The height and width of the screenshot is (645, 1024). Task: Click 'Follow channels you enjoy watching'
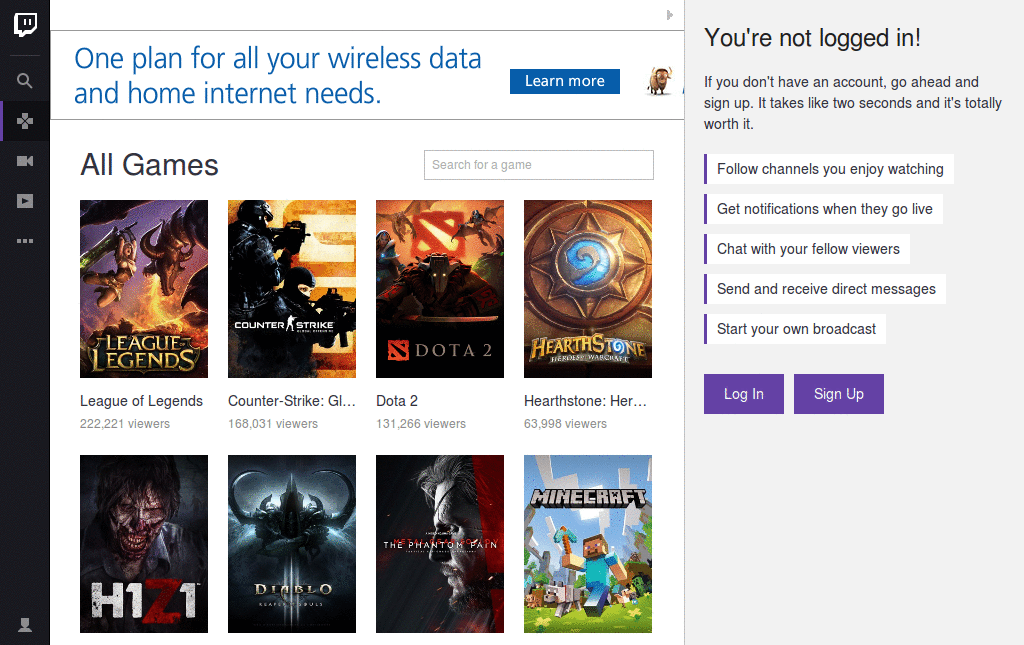pos(830,169)
